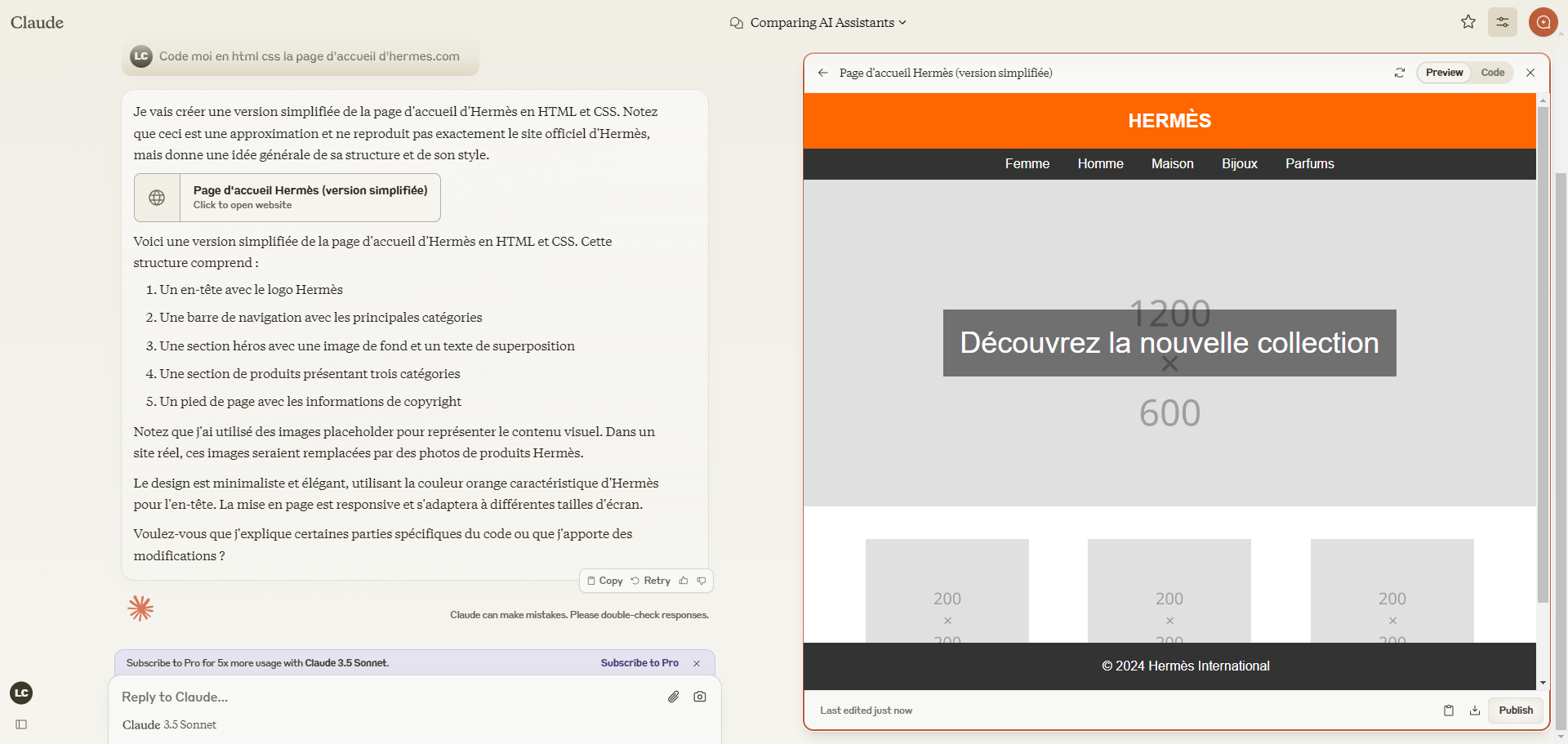Image resolution: width=1568 pixels, height=744 pixels.
Task: Click the Last edited just now text
Action: click(x=866, y=711)
